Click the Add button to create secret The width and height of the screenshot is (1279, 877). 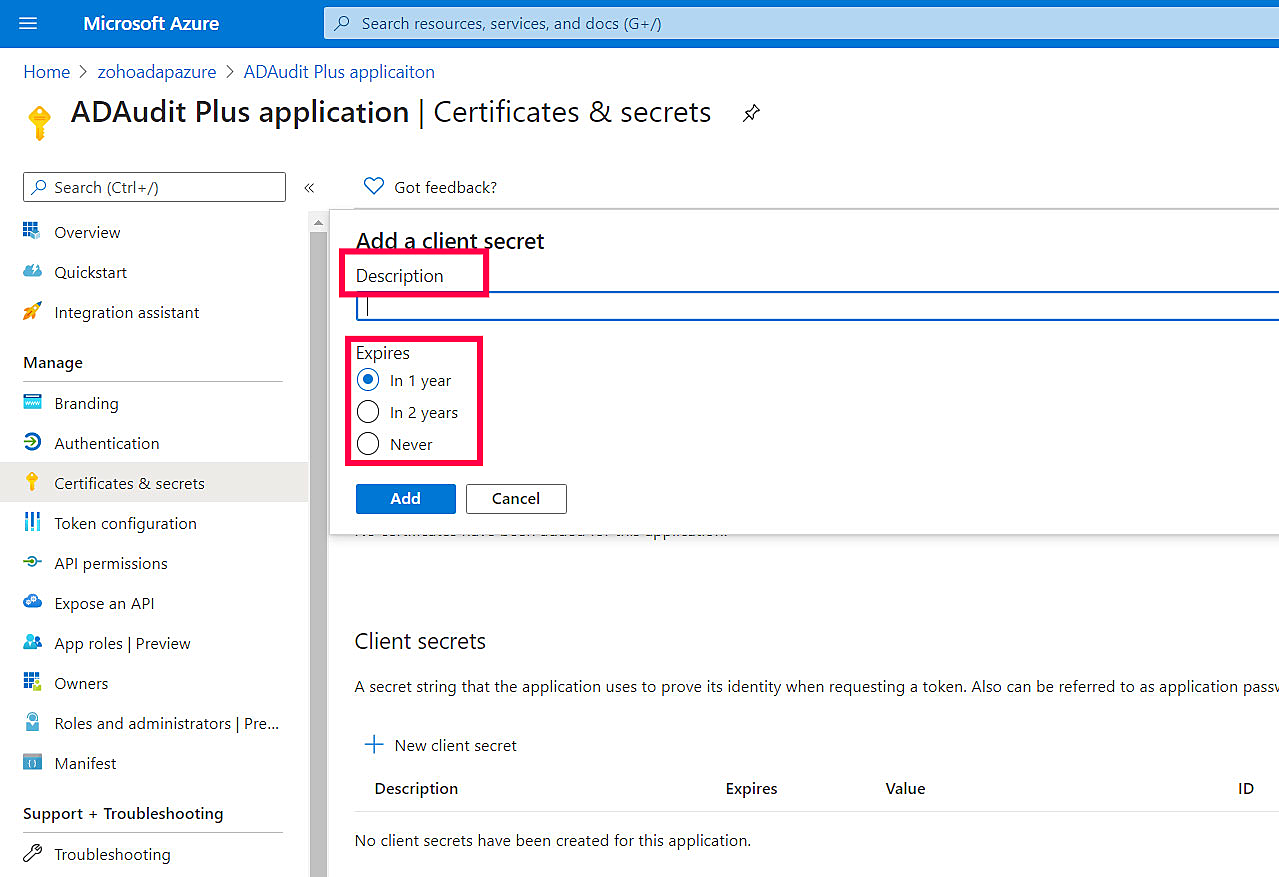pos(405,498)
